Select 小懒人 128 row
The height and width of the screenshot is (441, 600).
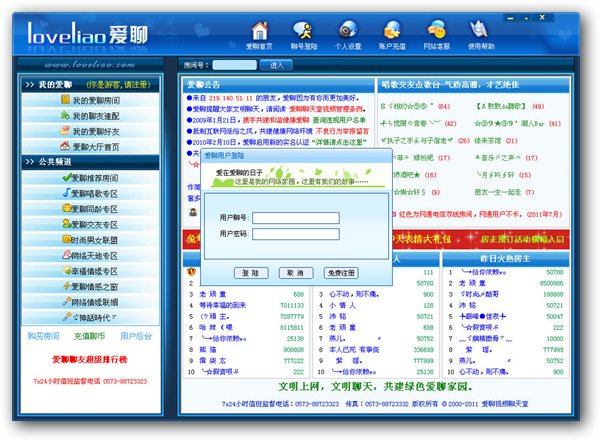pos(377,305)
